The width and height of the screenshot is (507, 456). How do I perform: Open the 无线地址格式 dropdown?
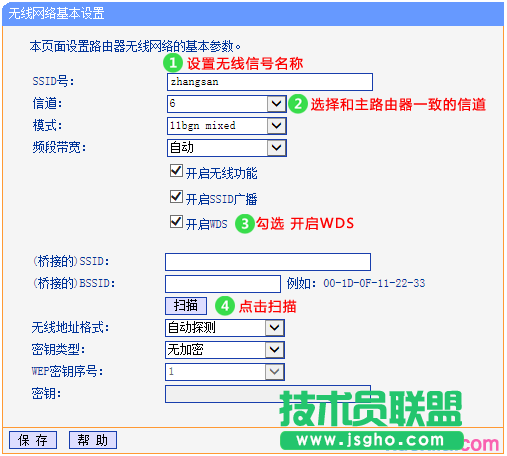point(225,328)
